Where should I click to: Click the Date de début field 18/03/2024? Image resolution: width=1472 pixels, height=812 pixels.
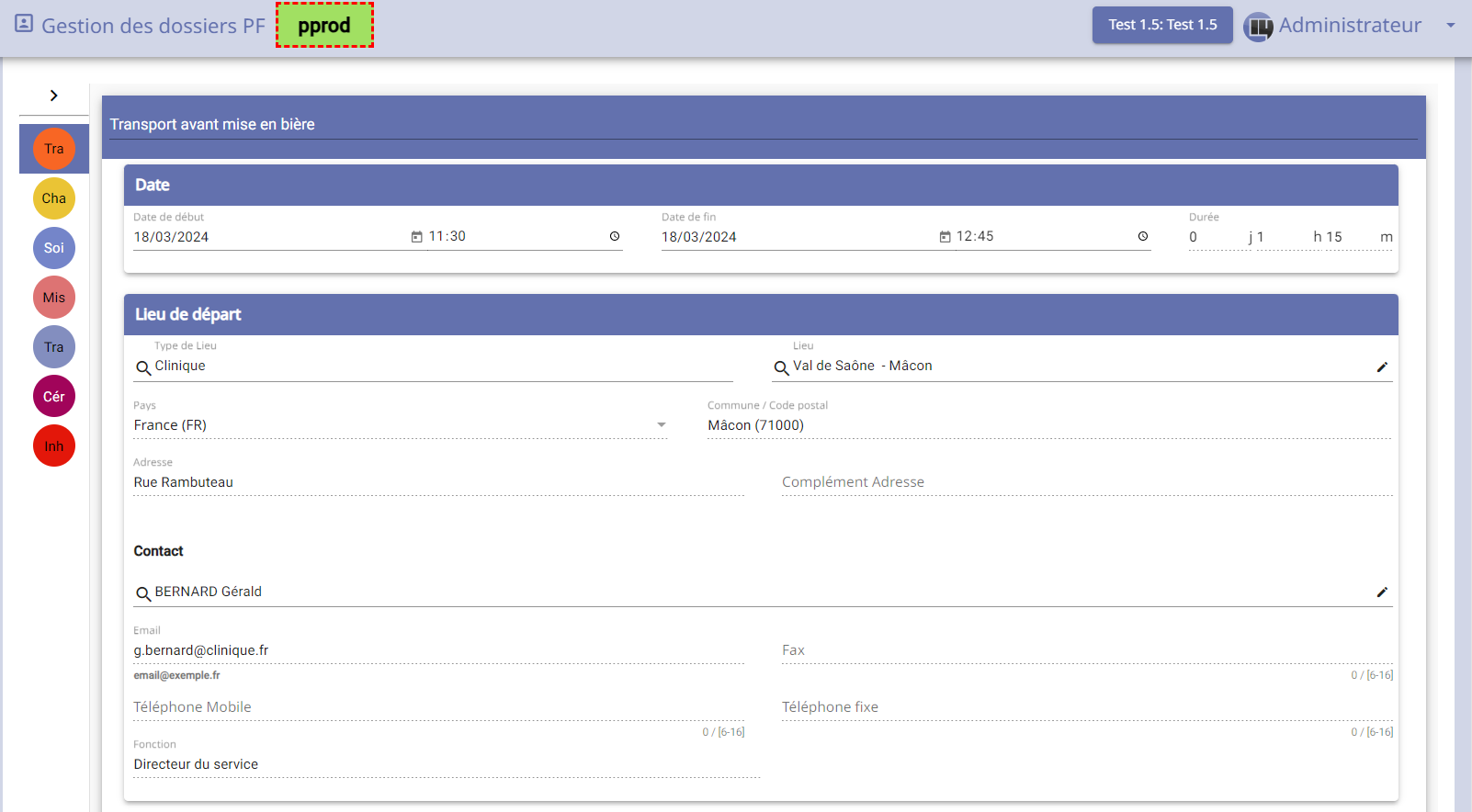[269, 237]
